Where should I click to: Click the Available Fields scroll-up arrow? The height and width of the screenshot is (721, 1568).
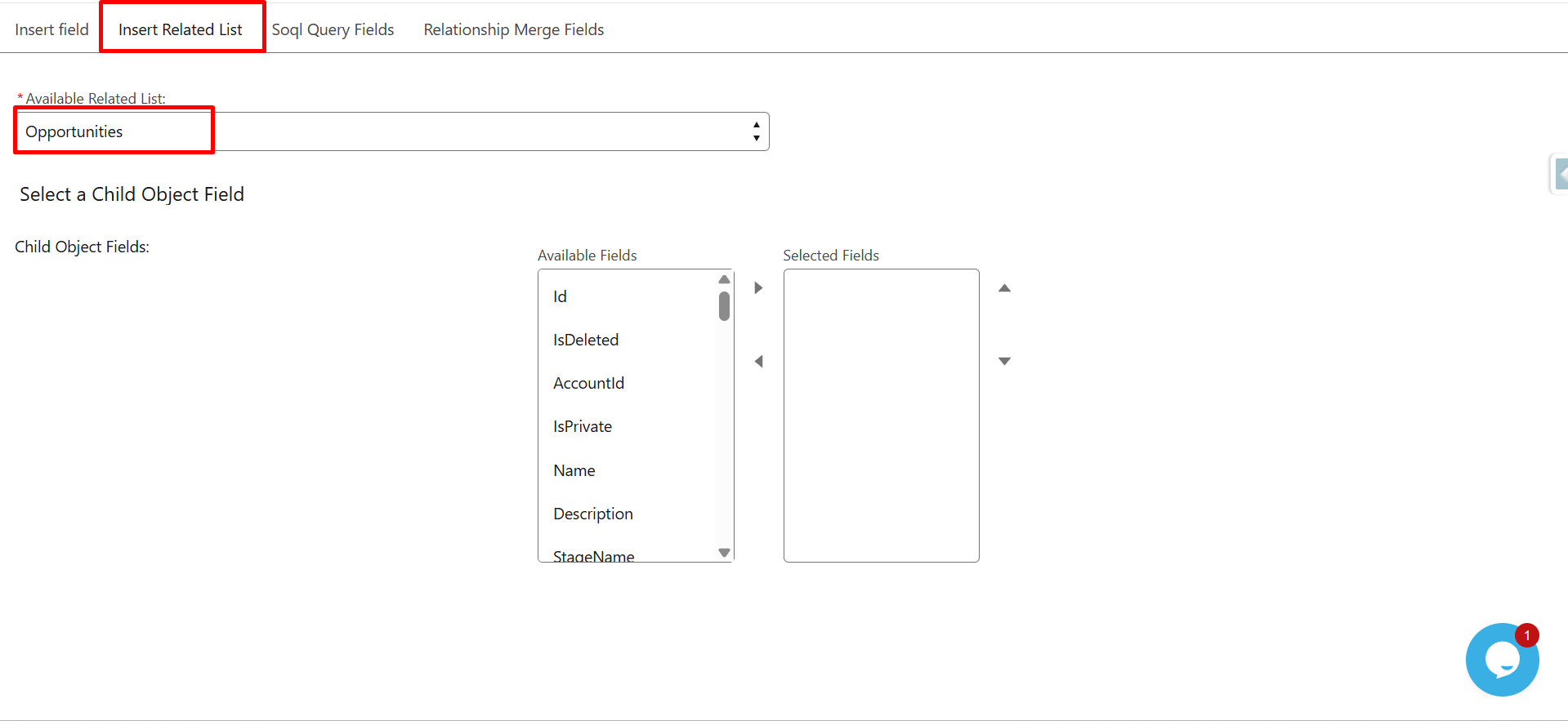[x=724, y=279]
